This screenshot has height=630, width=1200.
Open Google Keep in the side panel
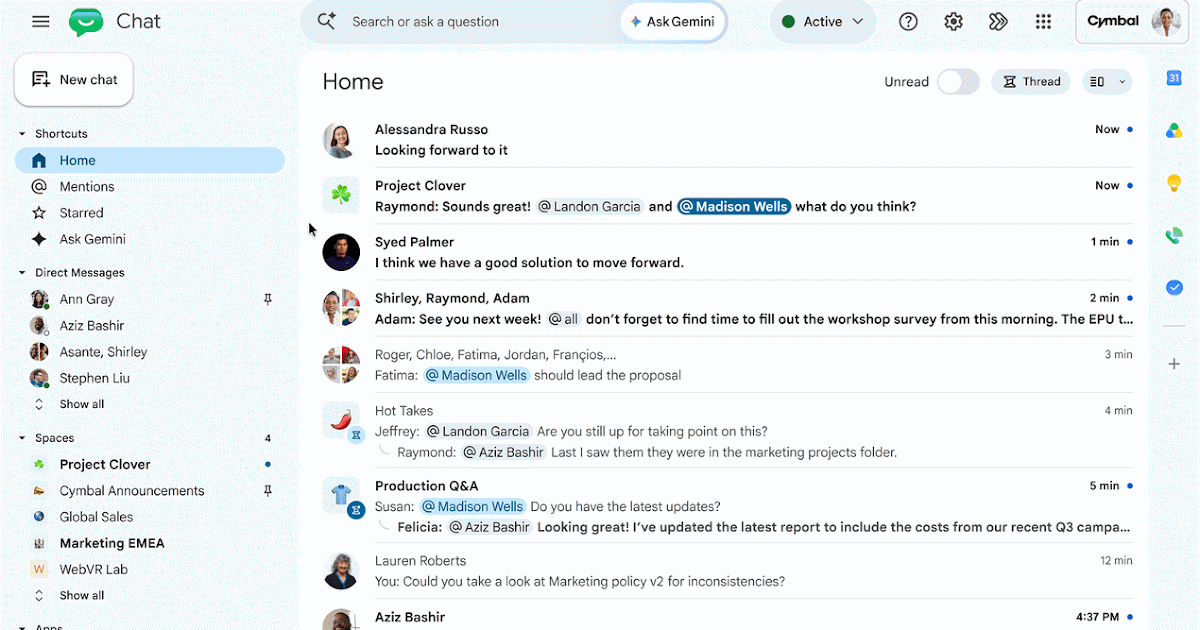(x=1174, y=183)
